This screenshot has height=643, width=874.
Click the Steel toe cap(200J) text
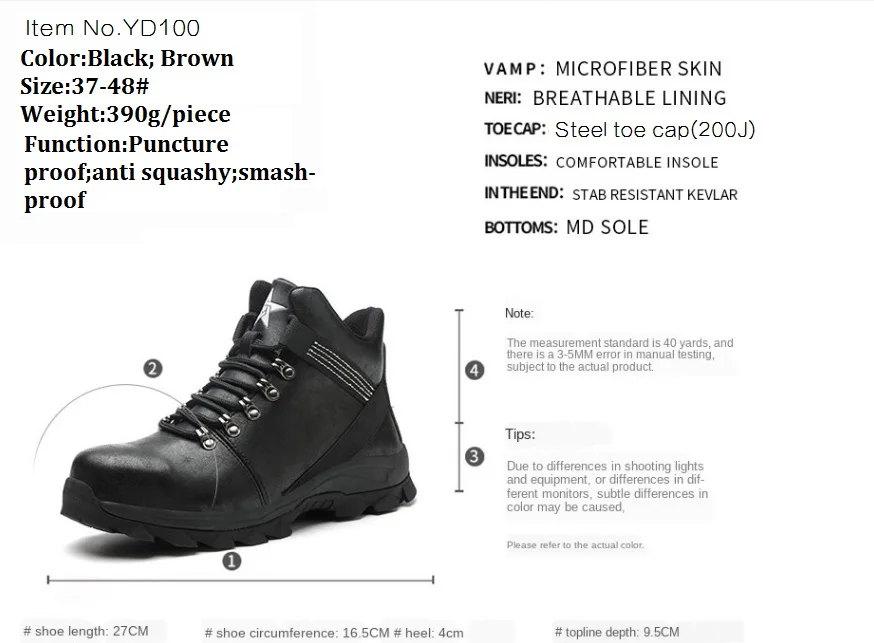[x=655, y=129]
